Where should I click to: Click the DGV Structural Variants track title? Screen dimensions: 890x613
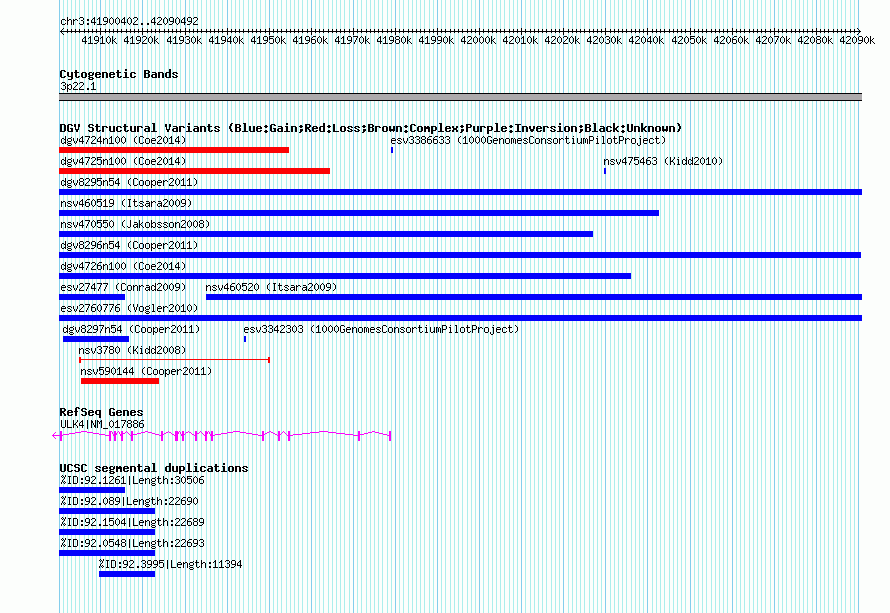click(x=371, y=128)
